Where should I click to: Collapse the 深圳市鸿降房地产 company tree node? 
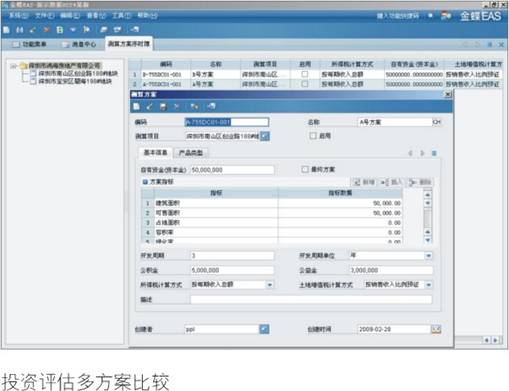click(x=14, y=66)
